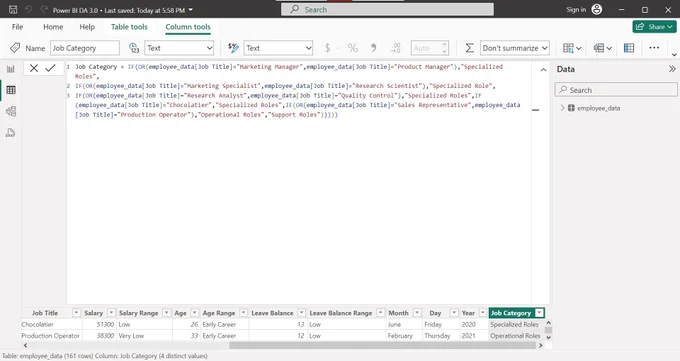
Task: Click the Redo arrow in title bar
Action: (x=43, y=10)
